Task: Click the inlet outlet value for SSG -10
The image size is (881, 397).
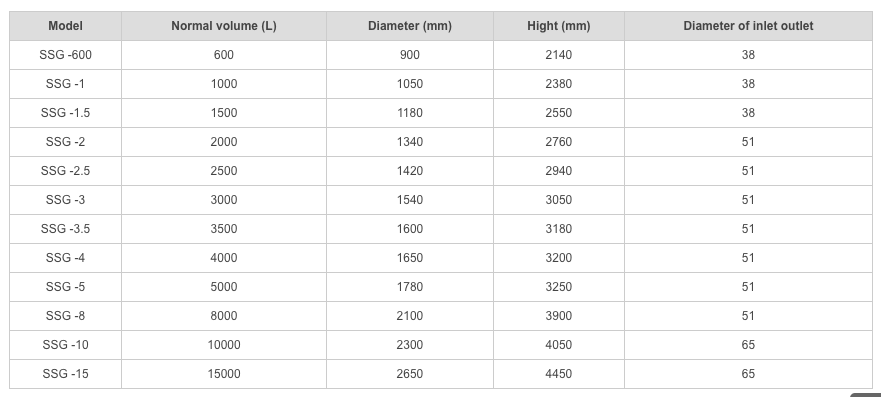Action: click(x=748, y=345)
